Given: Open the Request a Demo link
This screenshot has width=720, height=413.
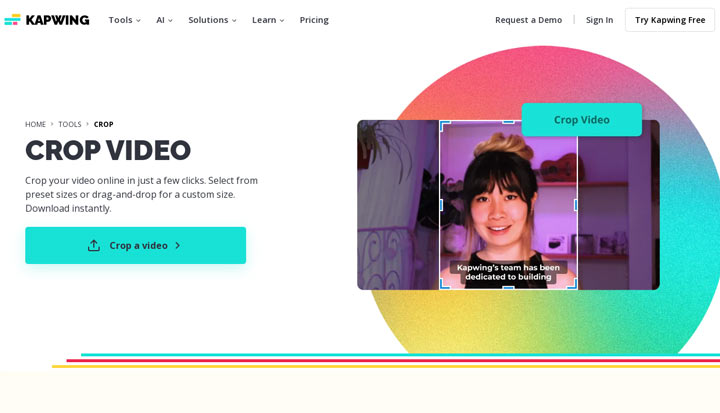Looking at the screenshot, I should pos(529,20).
